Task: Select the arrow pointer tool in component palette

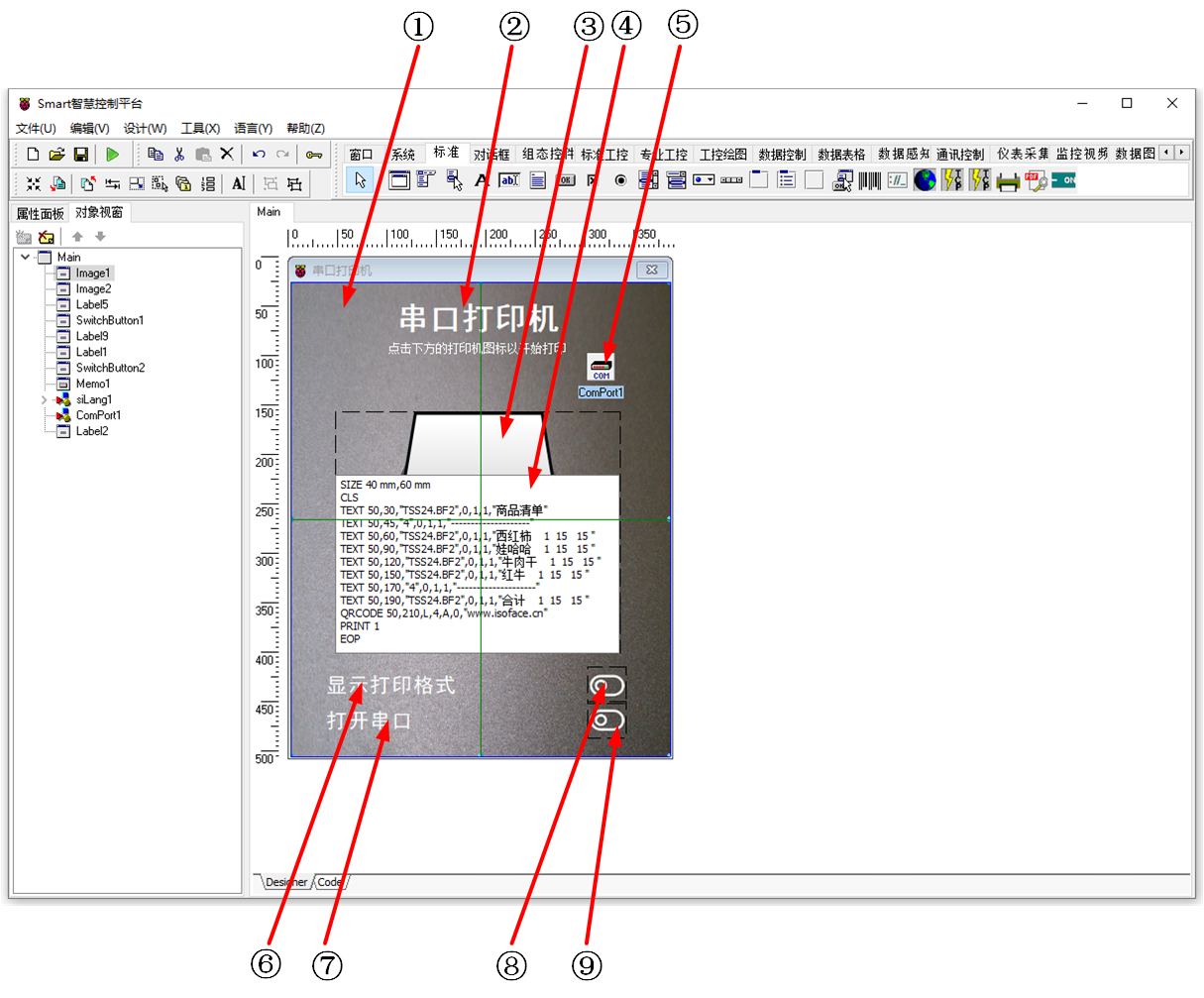Action: pyautogui.click(x=361, y=180)
